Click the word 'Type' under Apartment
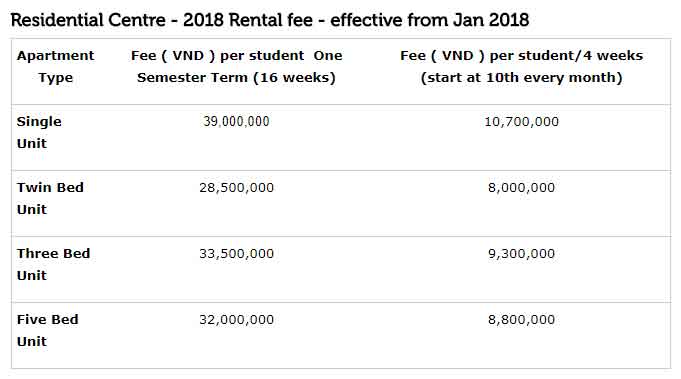This screenshot has width=681, height=379. [x=56, y=78]
